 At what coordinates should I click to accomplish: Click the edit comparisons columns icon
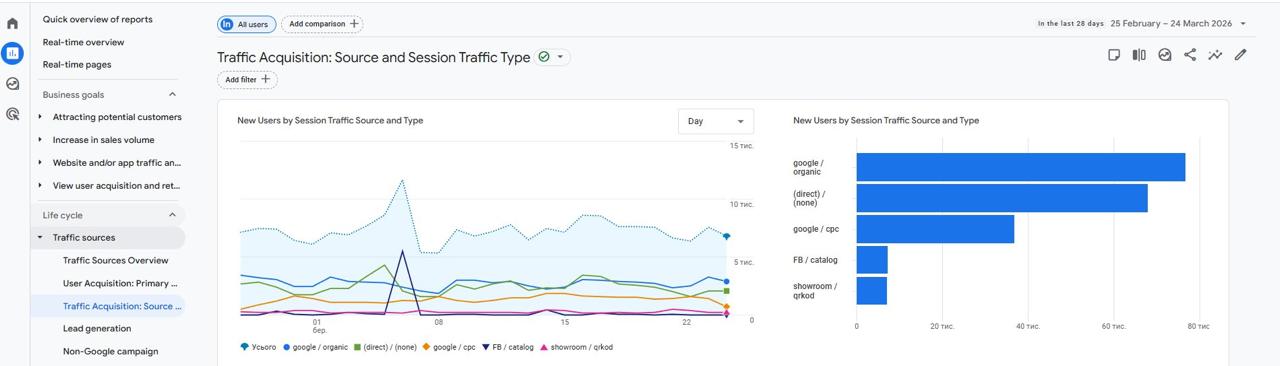1139,55
